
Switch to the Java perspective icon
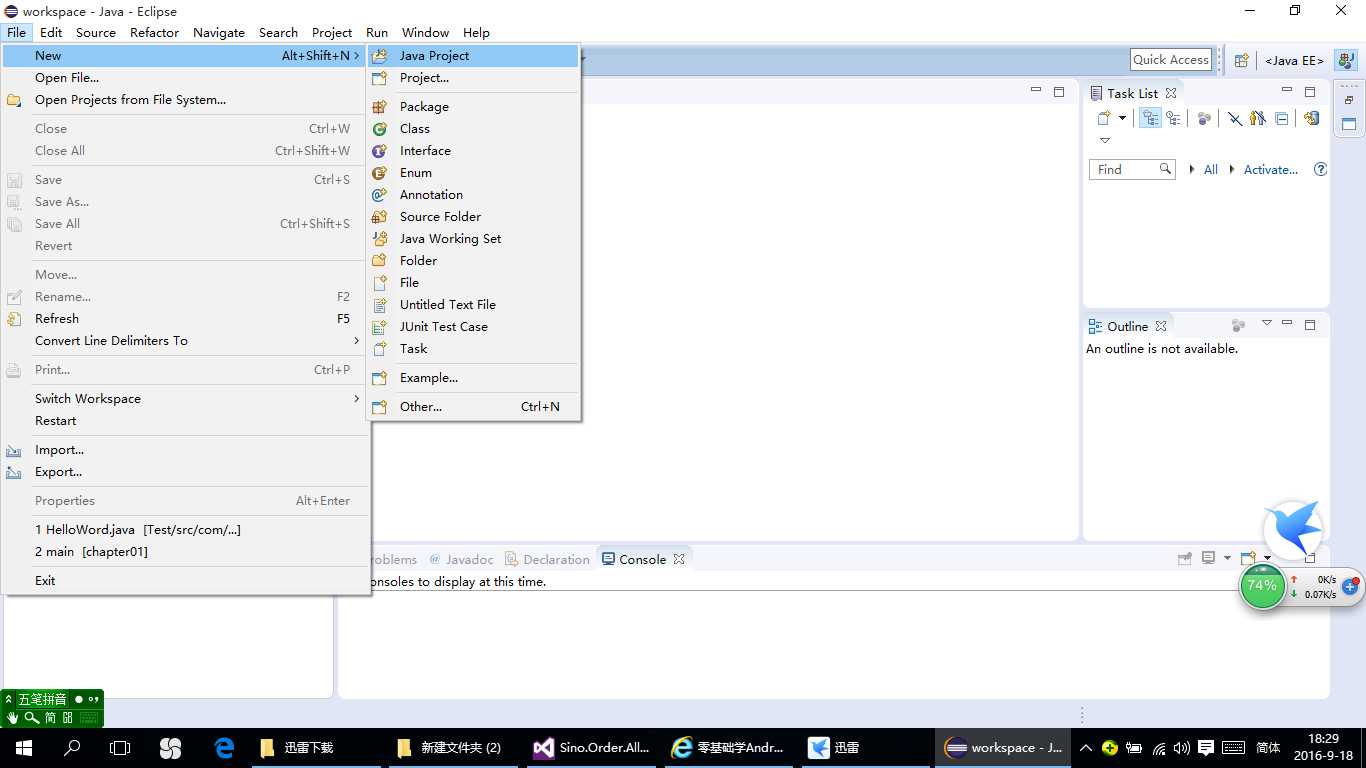coord(1345,60)
